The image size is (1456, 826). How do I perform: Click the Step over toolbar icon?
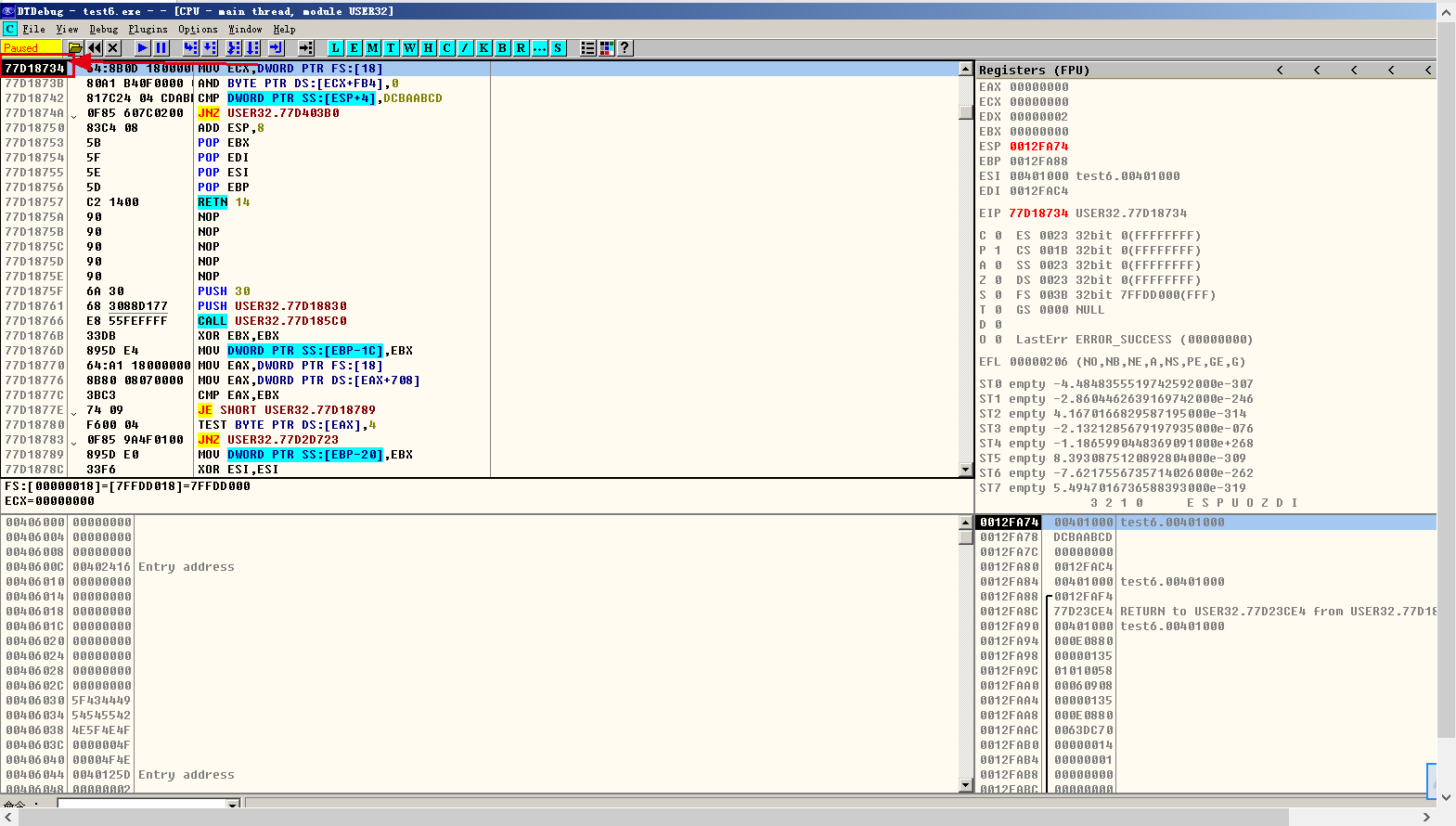tap(209, 48)
